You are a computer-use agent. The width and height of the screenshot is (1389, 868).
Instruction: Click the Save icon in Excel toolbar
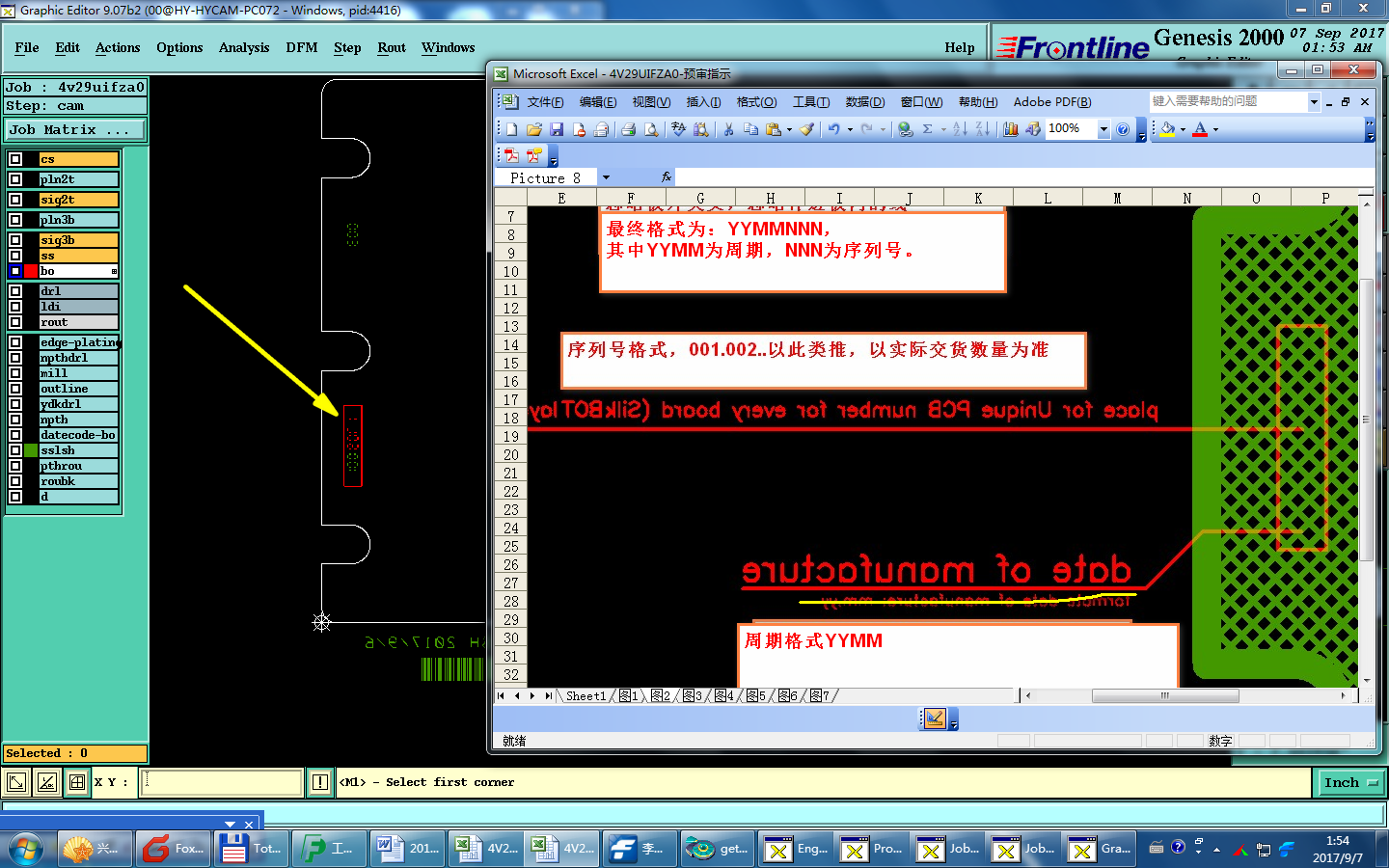557,129
